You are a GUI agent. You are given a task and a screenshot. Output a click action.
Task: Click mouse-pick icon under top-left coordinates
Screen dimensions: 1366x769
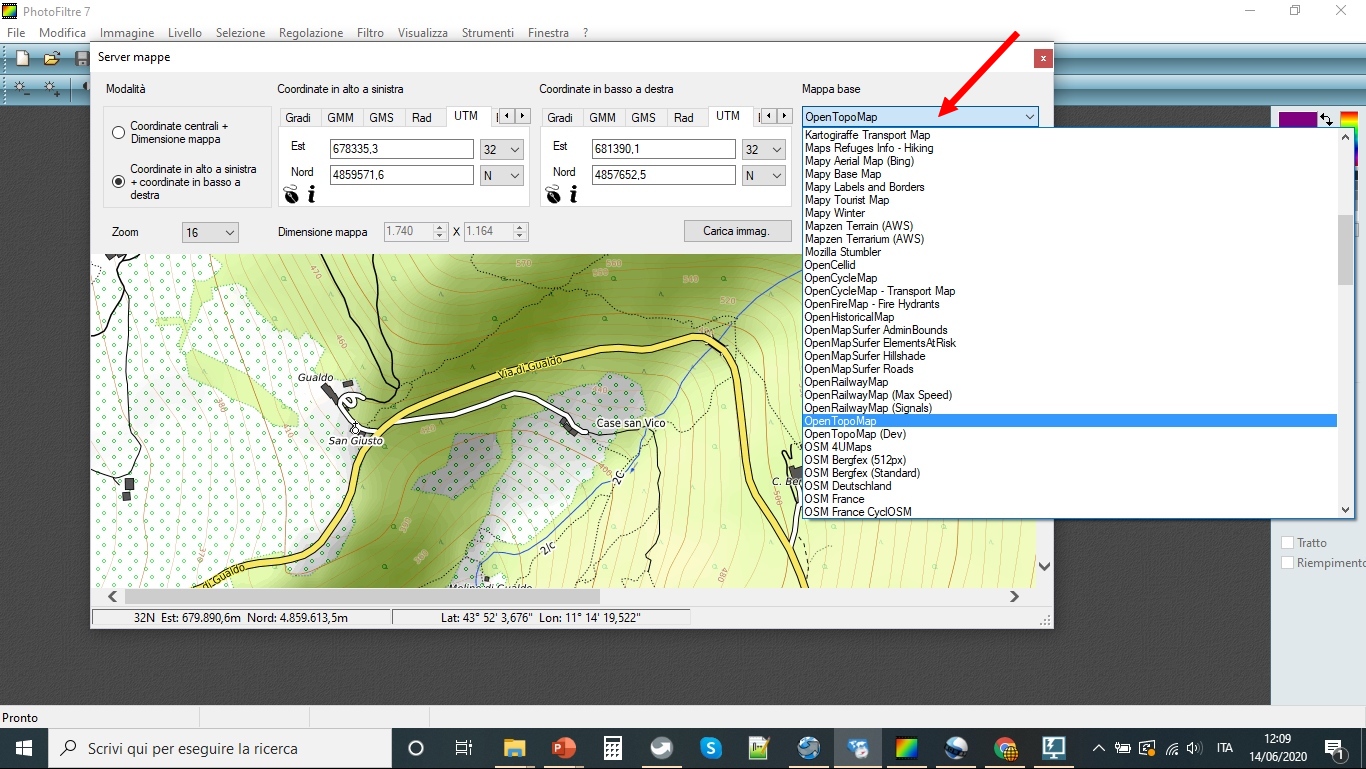point(290,194)
